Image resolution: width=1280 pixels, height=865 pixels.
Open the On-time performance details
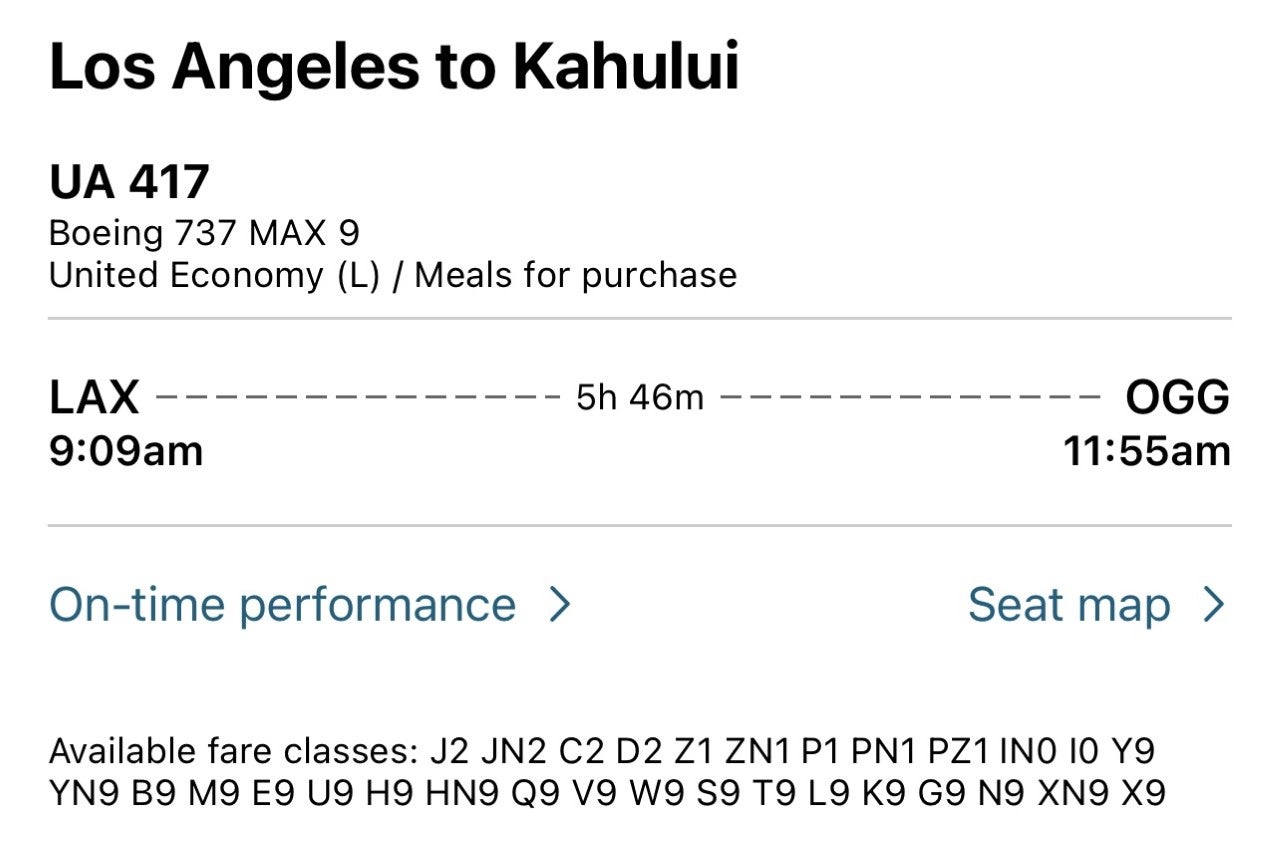tap(285, 604)
